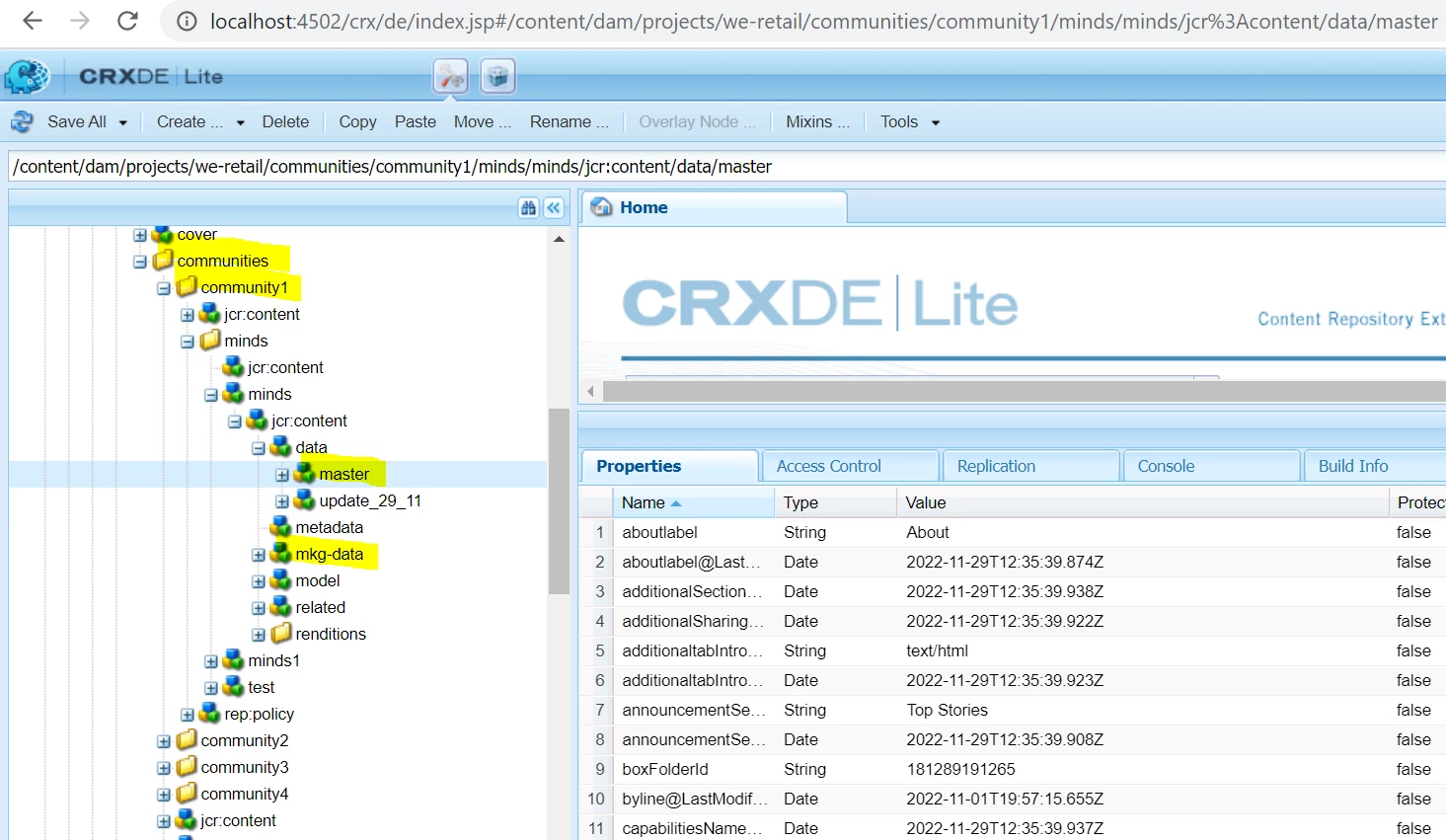Expand the community2 folder
Screen dimensions: 1446x840
164,741
